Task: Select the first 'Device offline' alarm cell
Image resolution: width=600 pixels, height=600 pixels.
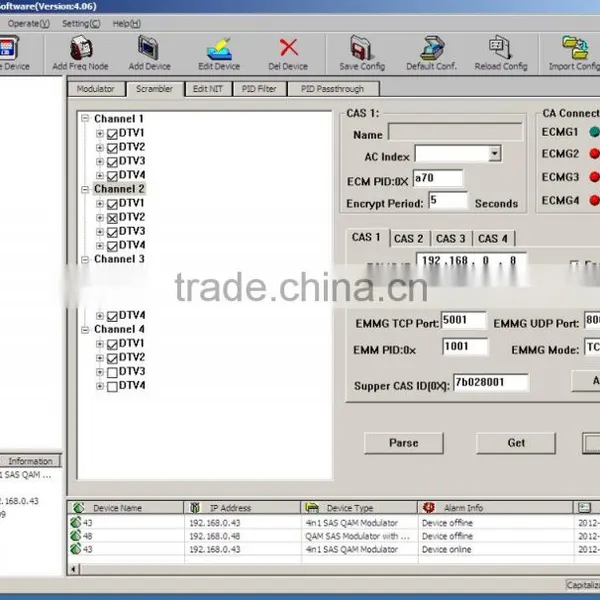Action: [496, 523]
